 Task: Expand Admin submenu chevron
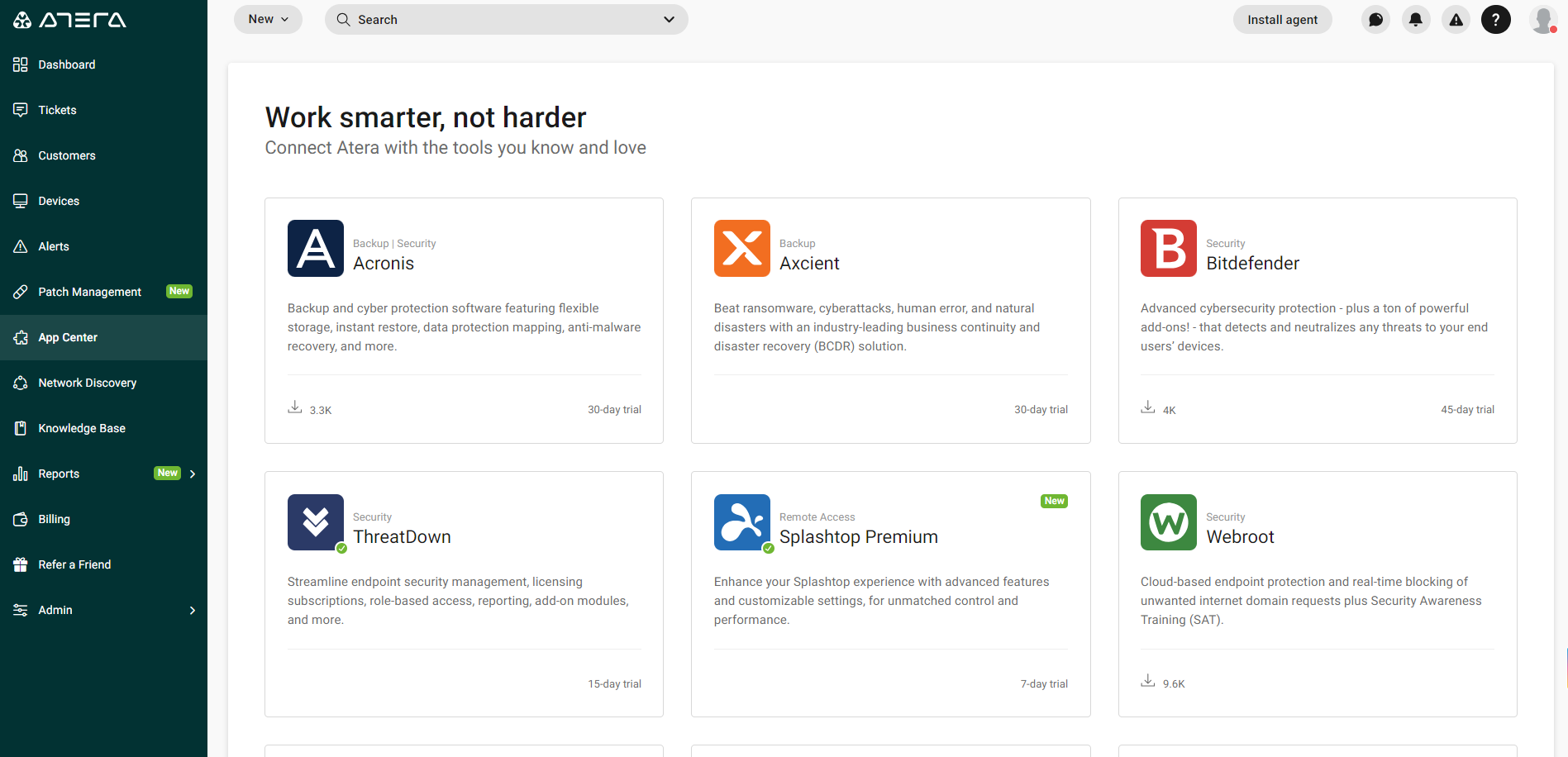point(193,610)
